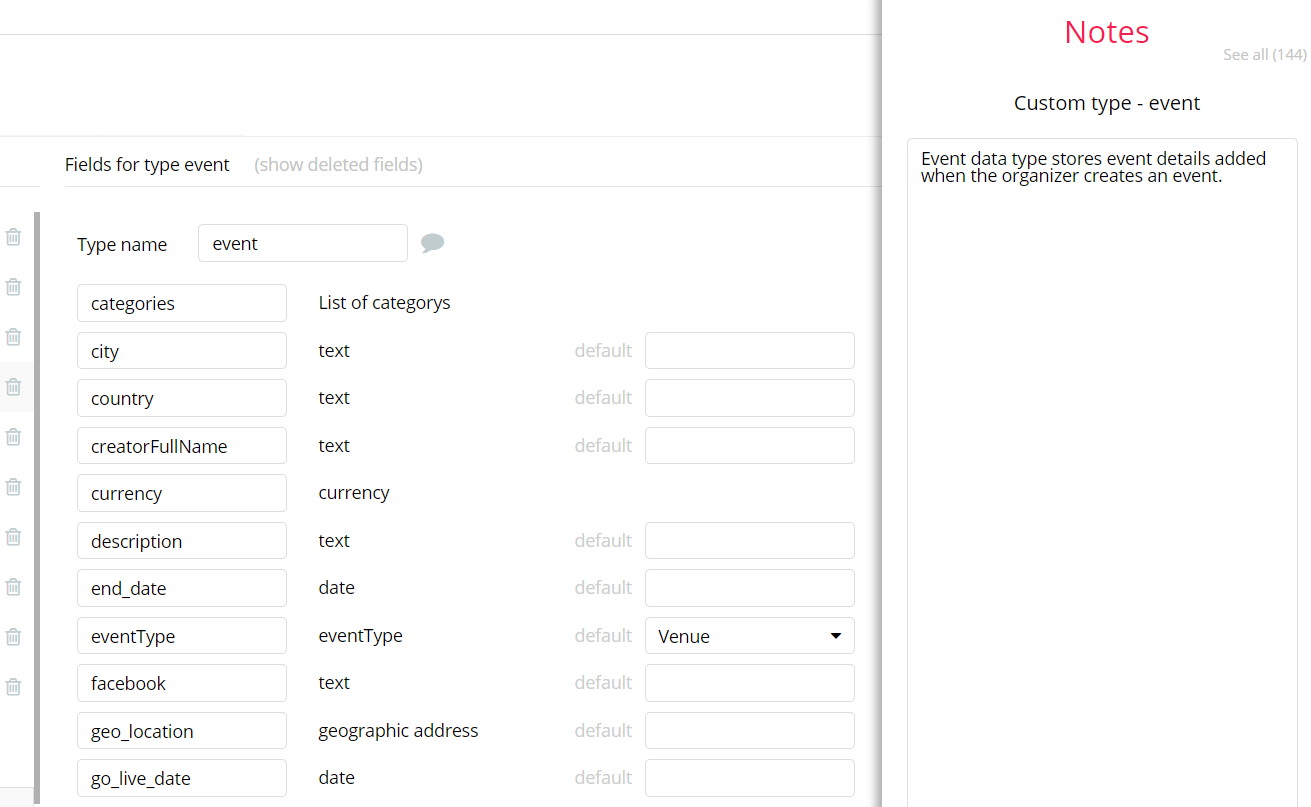Click the default input for description field
The image size is (1311, 807).
click(x=749, y=541)
